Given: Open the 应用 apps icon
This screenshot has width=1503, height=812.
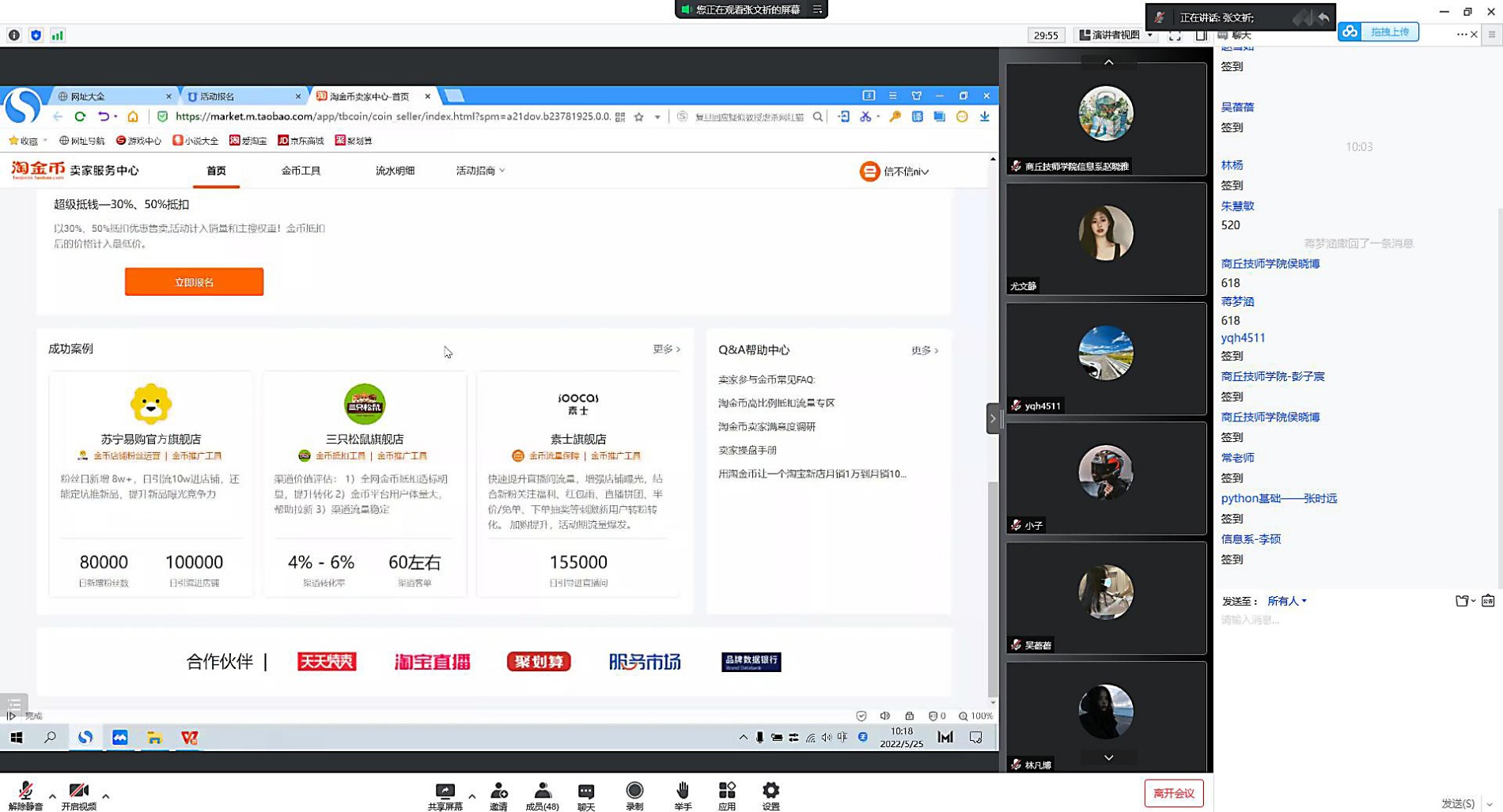Looking at the screenshot, I should click(x=727, y=795).
